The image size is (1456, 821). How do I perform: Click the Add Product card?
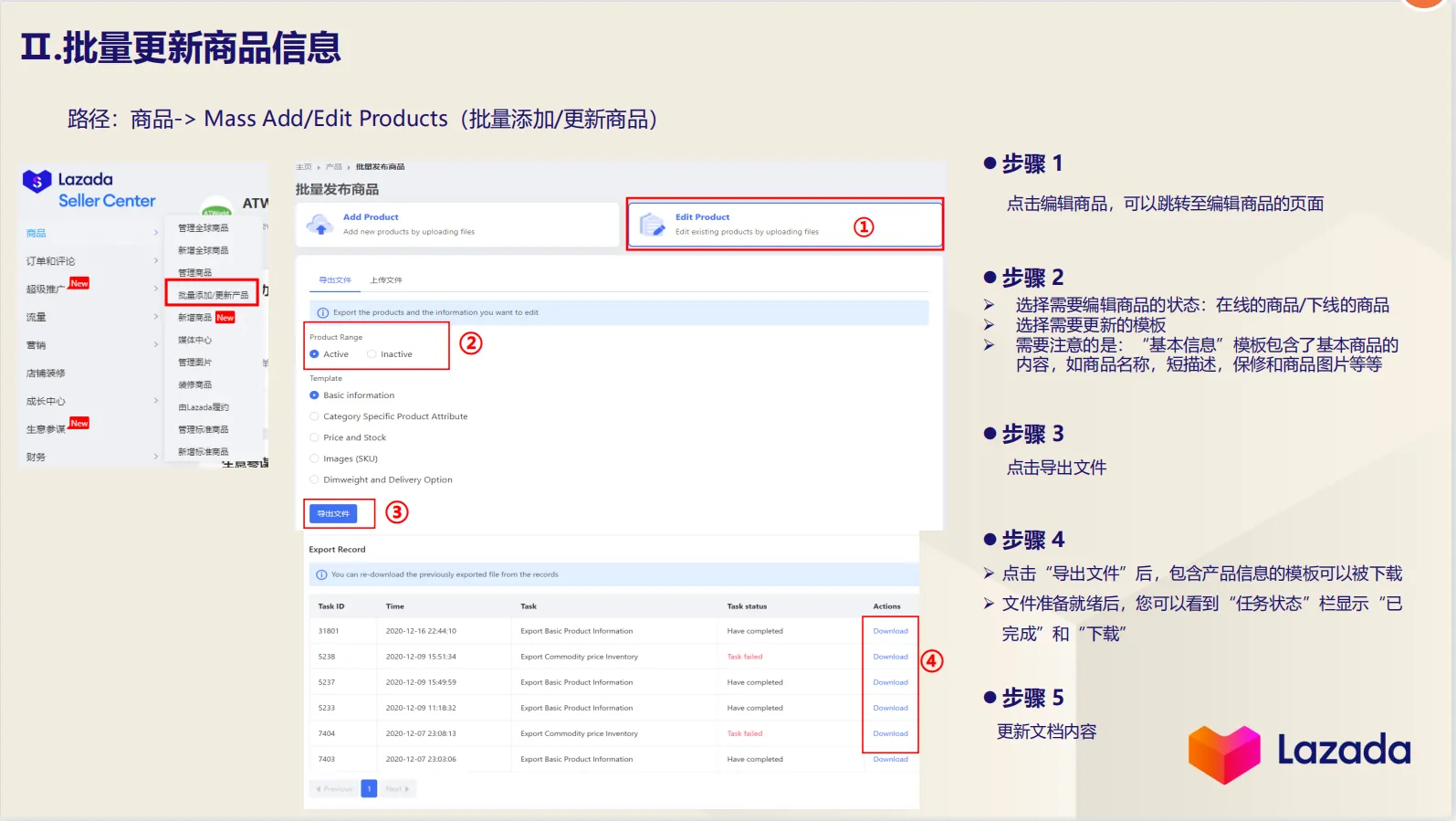point(458,225)
